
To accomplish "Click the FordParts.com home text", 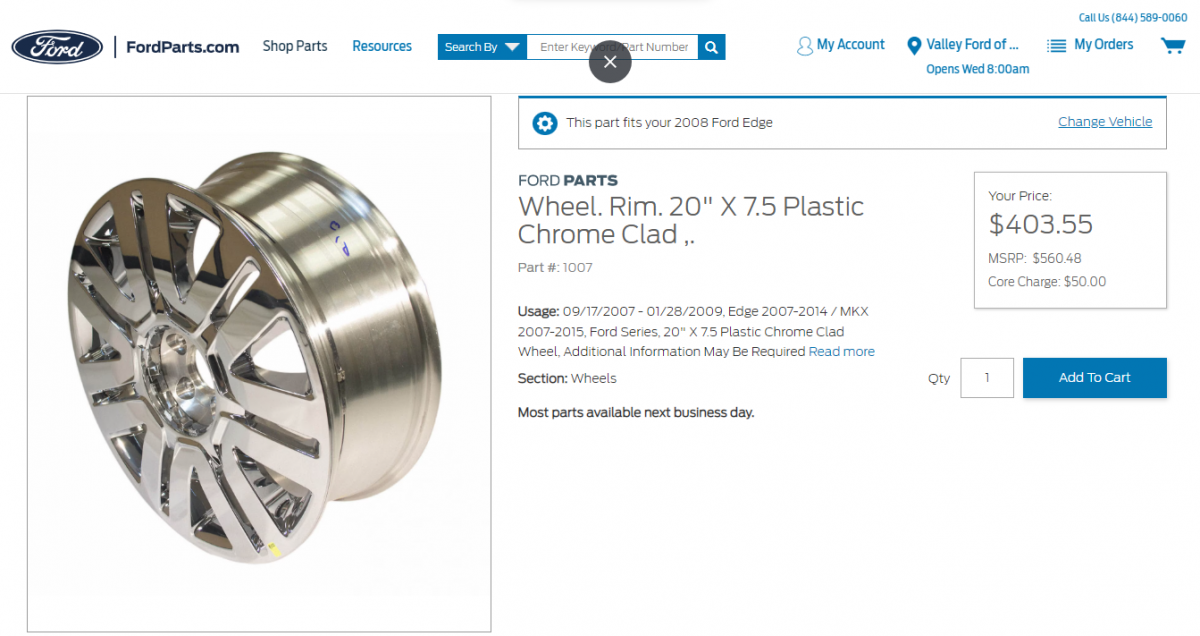I will click(183, 47).
